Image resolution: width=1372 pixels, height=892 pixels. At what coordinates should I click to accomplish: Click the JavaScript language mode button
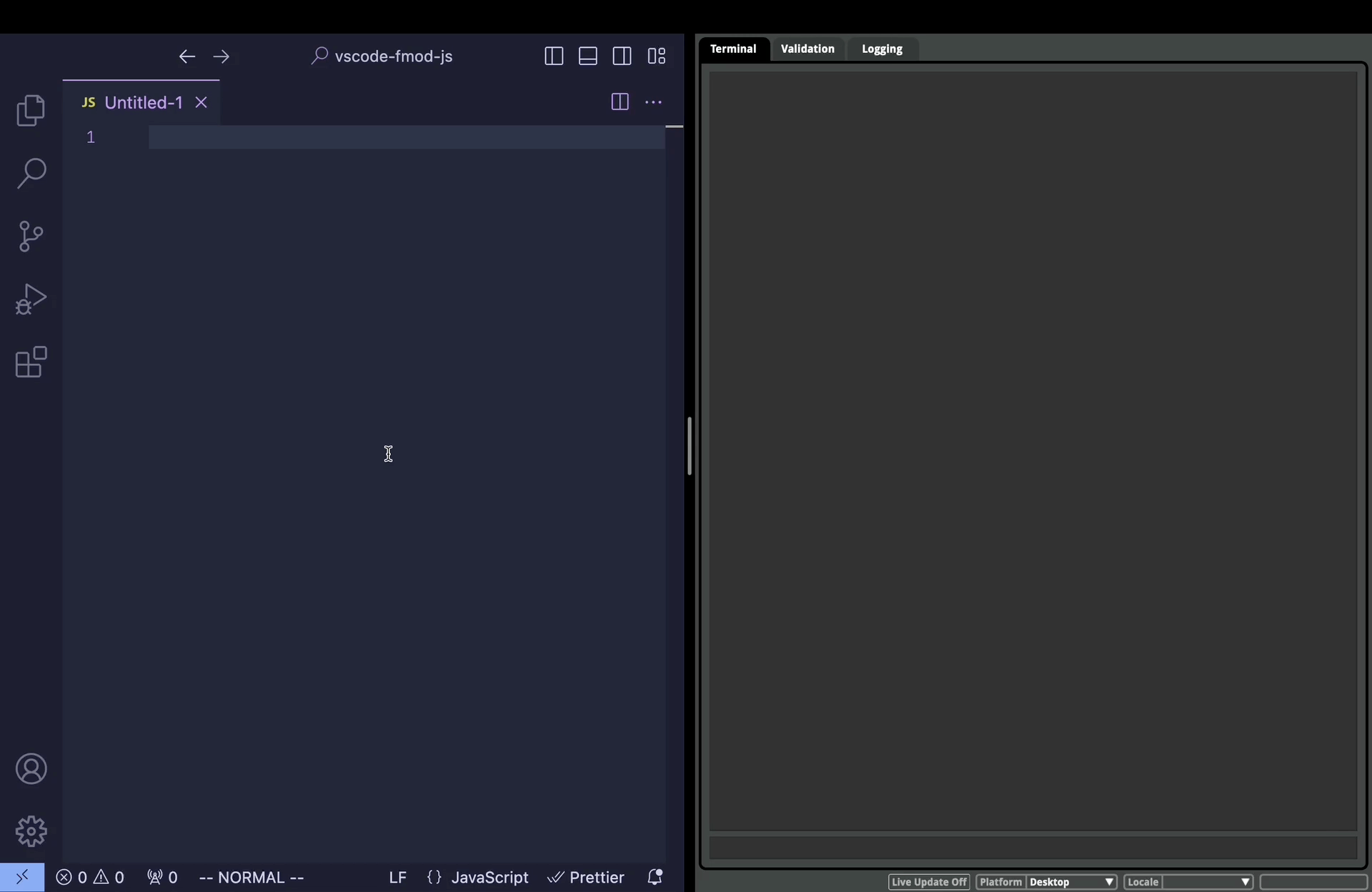click(x=489, y=877)
